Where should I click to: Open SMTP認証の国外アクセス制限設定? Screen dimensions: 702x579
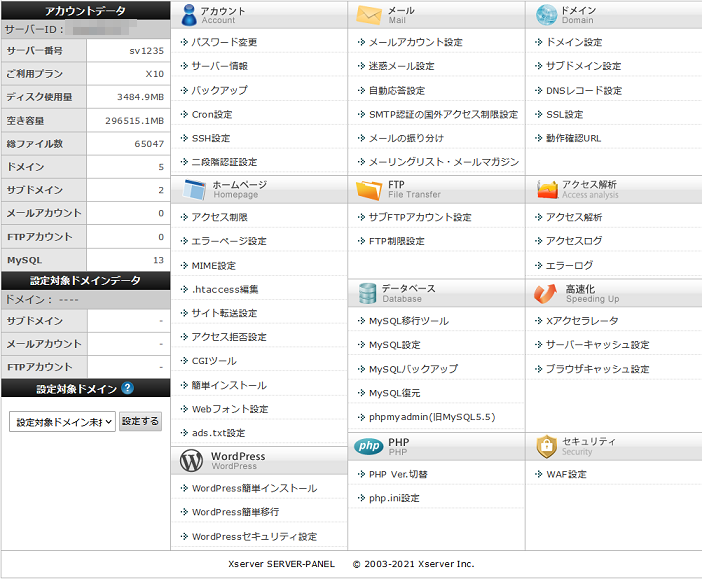pos(443,114)
